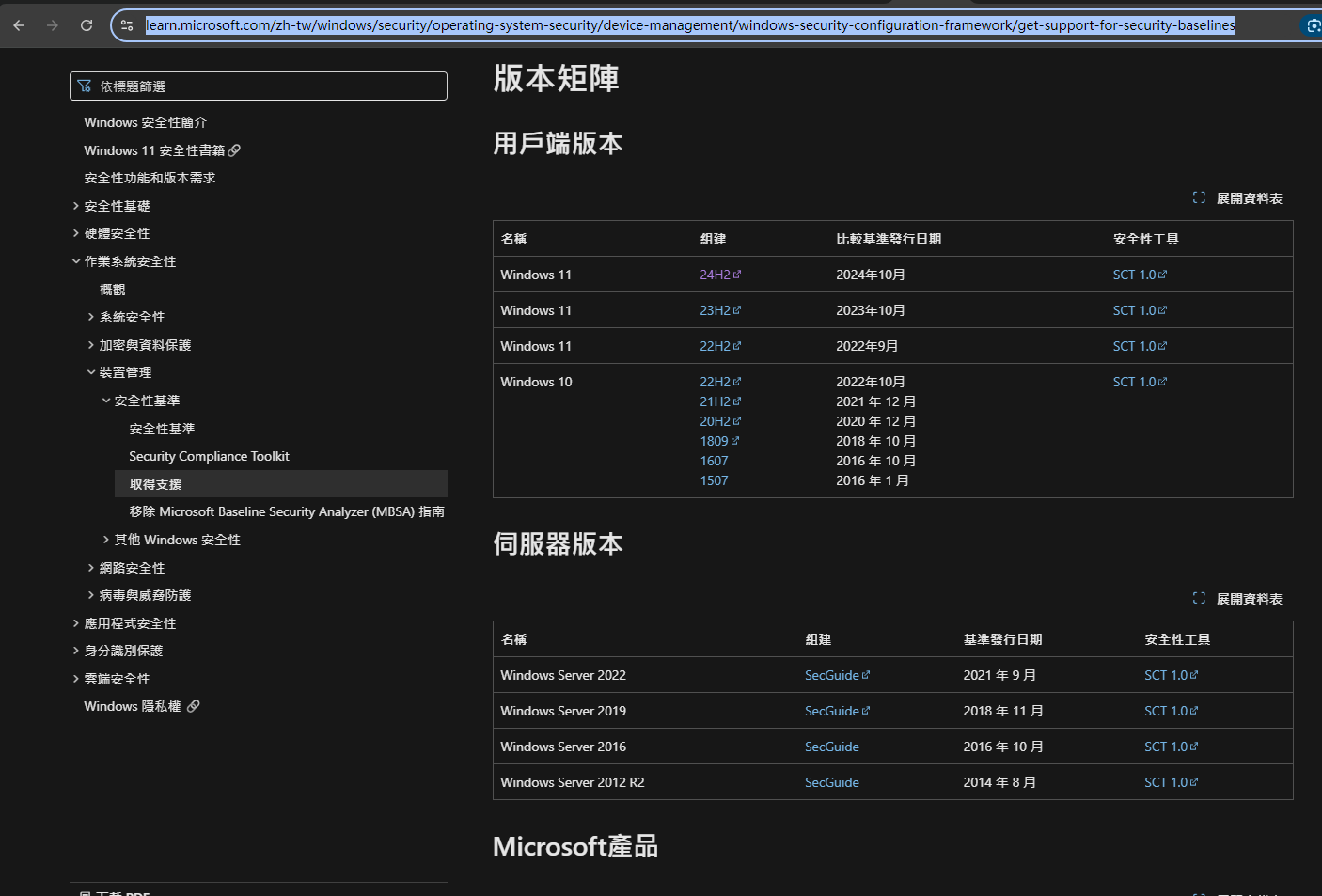Expand the 病毒與威脅防護 tree node
1322x896 pixels.
point(91,595)
